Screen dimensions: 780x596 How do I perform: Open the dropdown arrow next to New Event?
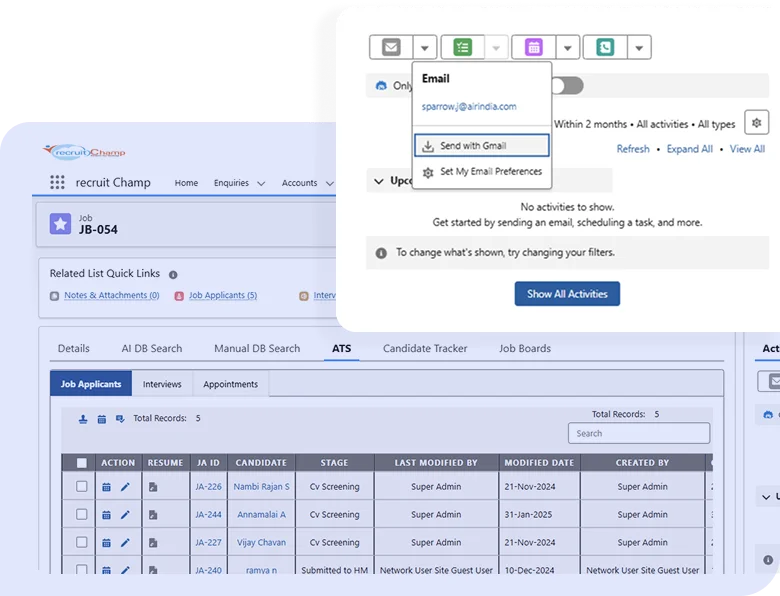pyautogui.click(x=568, y=48)
